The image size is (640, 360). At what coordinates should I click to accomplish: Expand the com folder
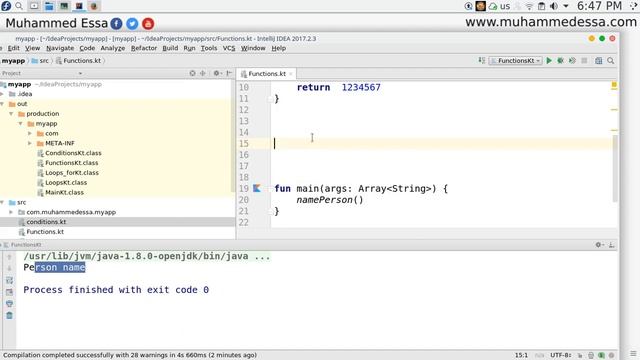[30, 133]
